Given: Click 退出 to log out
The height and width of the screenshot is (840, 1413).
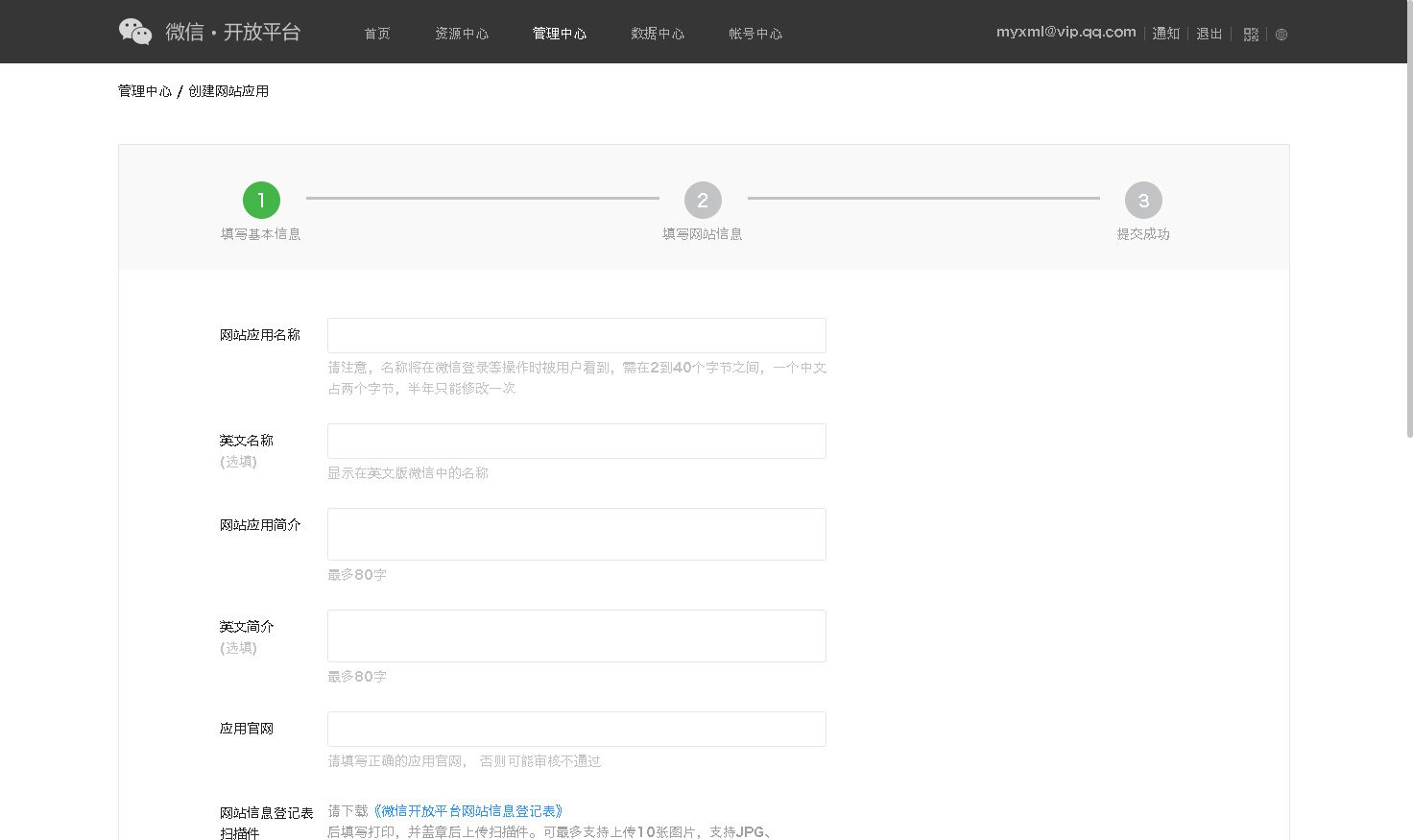Looking at the screenshot, I should (1209, 34).
